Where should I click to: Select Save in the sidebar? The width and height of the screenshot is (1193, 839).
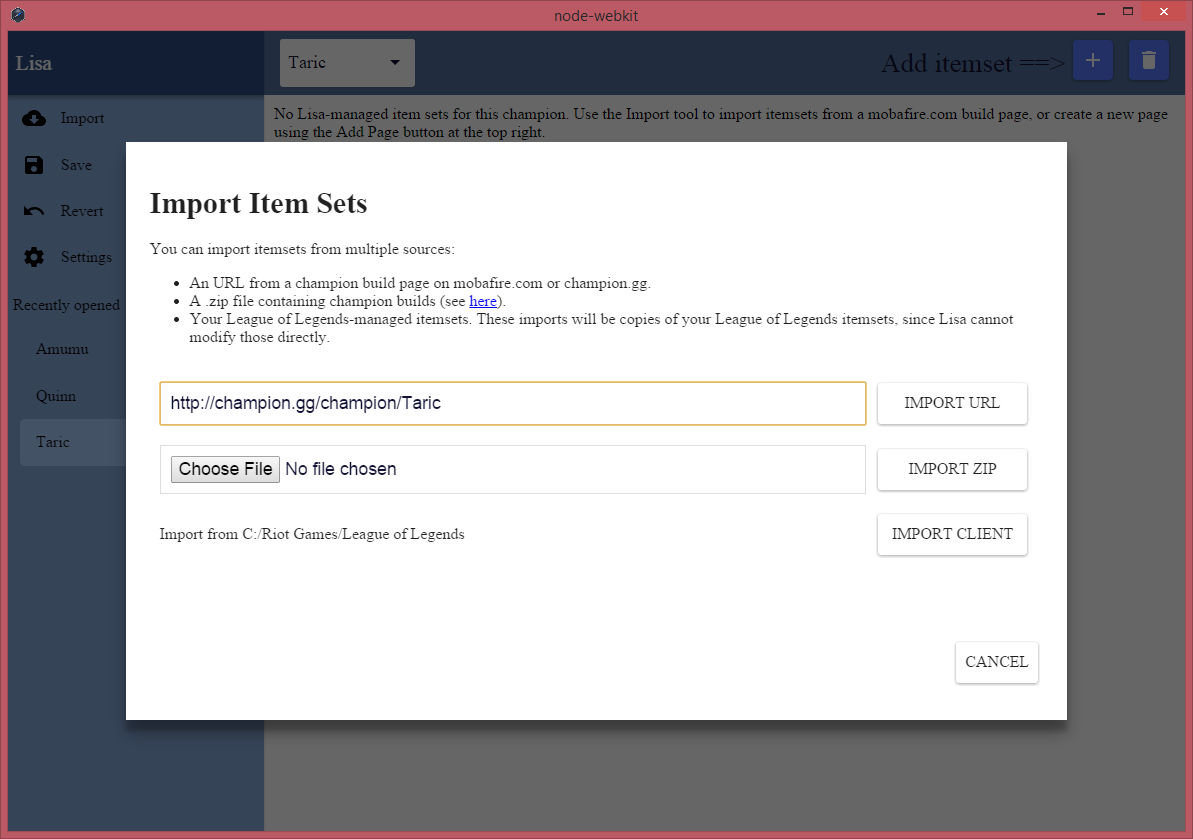click(x=76, y=165)
